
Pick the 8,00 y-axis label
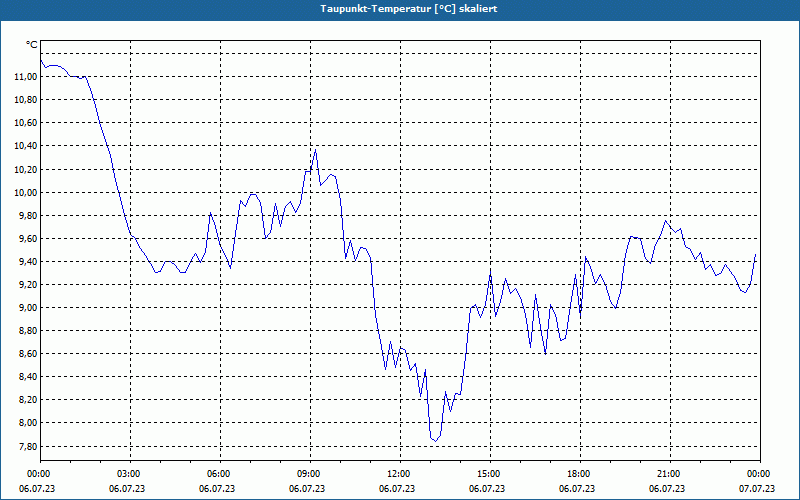27,422
